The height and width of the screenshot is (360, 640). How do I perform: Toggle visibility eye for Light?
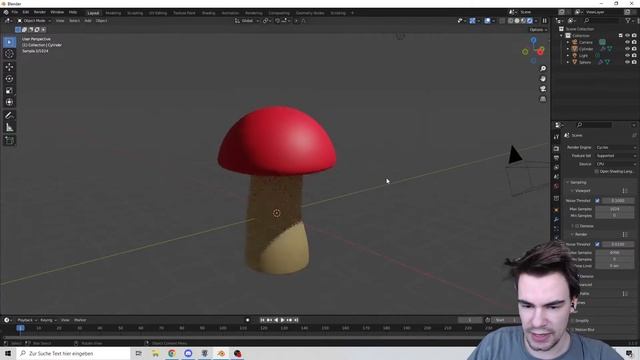pyautogui.click(x=627, y=55)
